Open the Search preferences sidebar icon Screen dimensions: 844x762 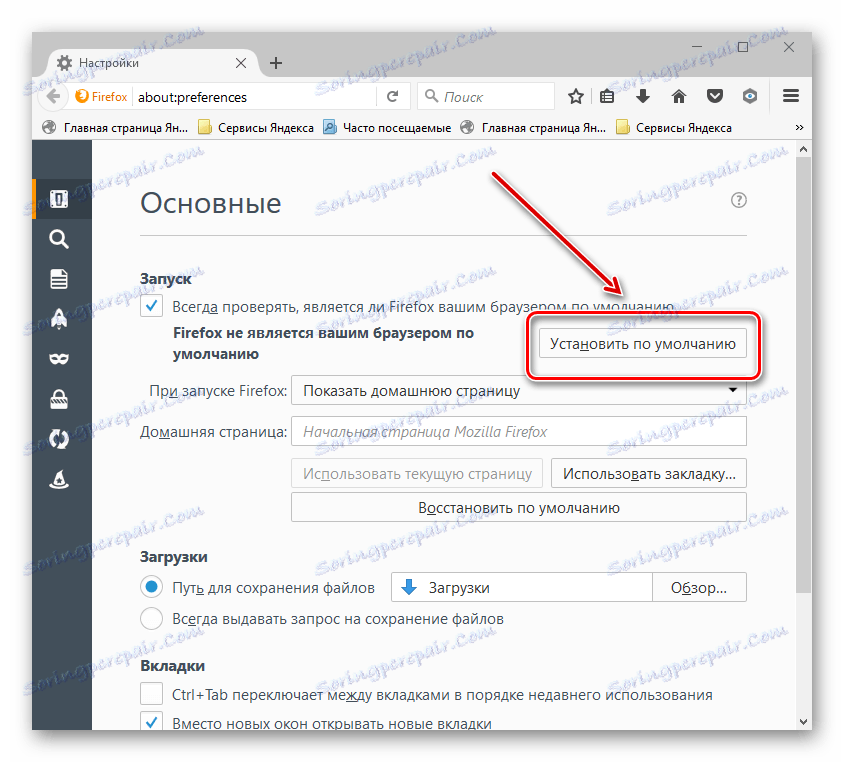click(59, 239)
